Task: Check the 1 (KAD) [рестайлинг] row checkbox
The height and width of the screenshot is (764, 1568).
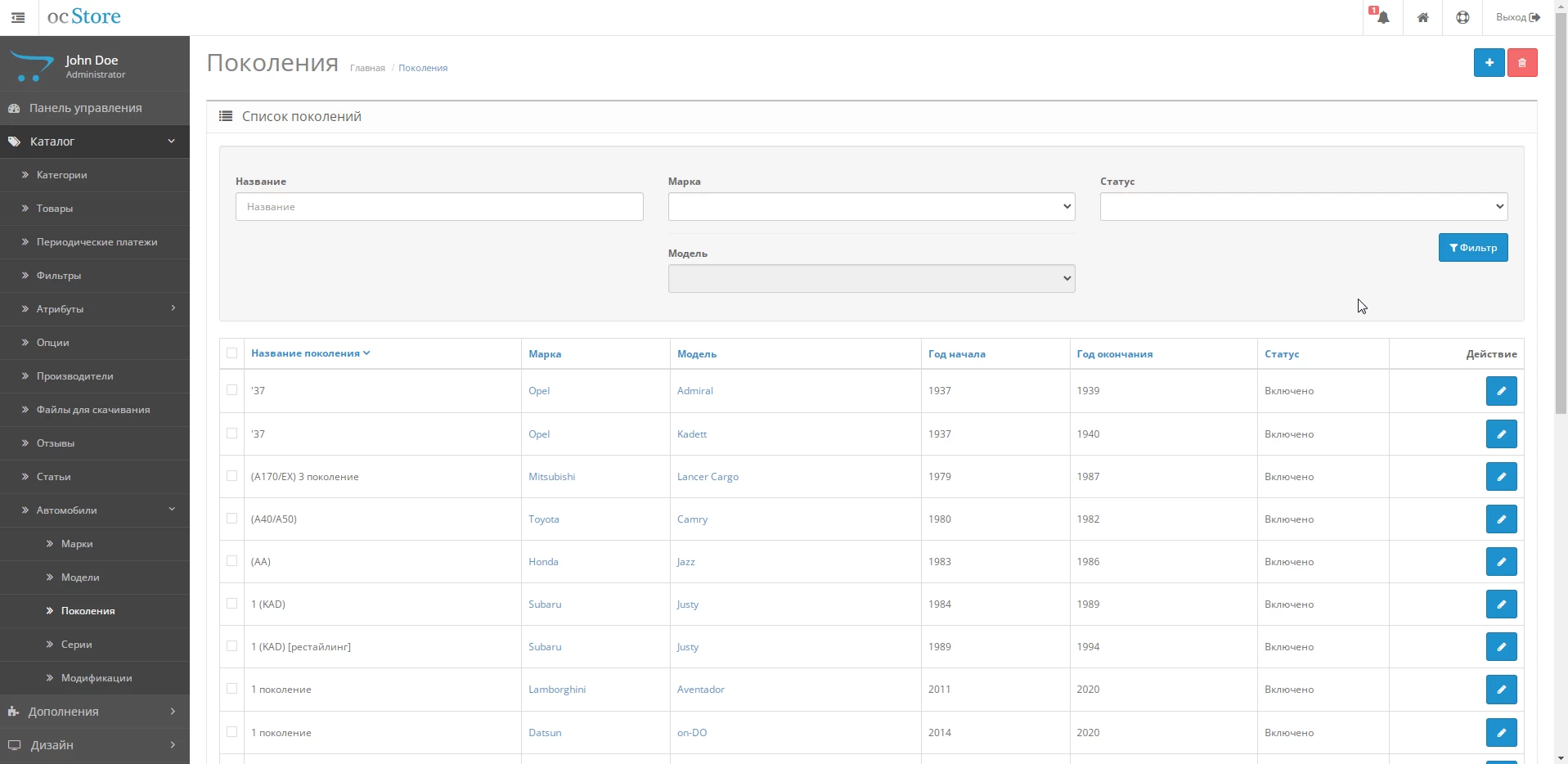Action: 232,646
